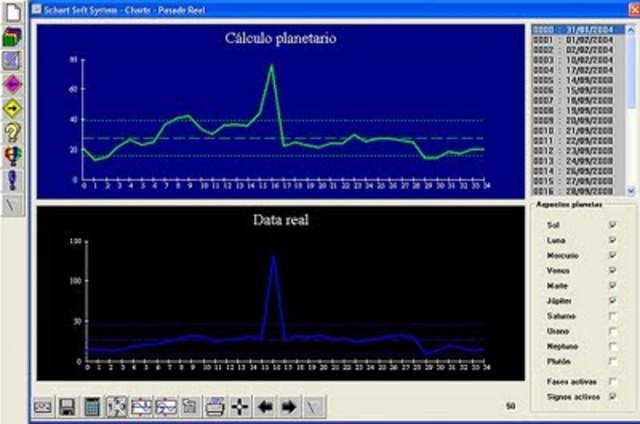This screenshot has height=424, width=640.
Task: Select row 0005 in the date list
Action: (578, 80)
